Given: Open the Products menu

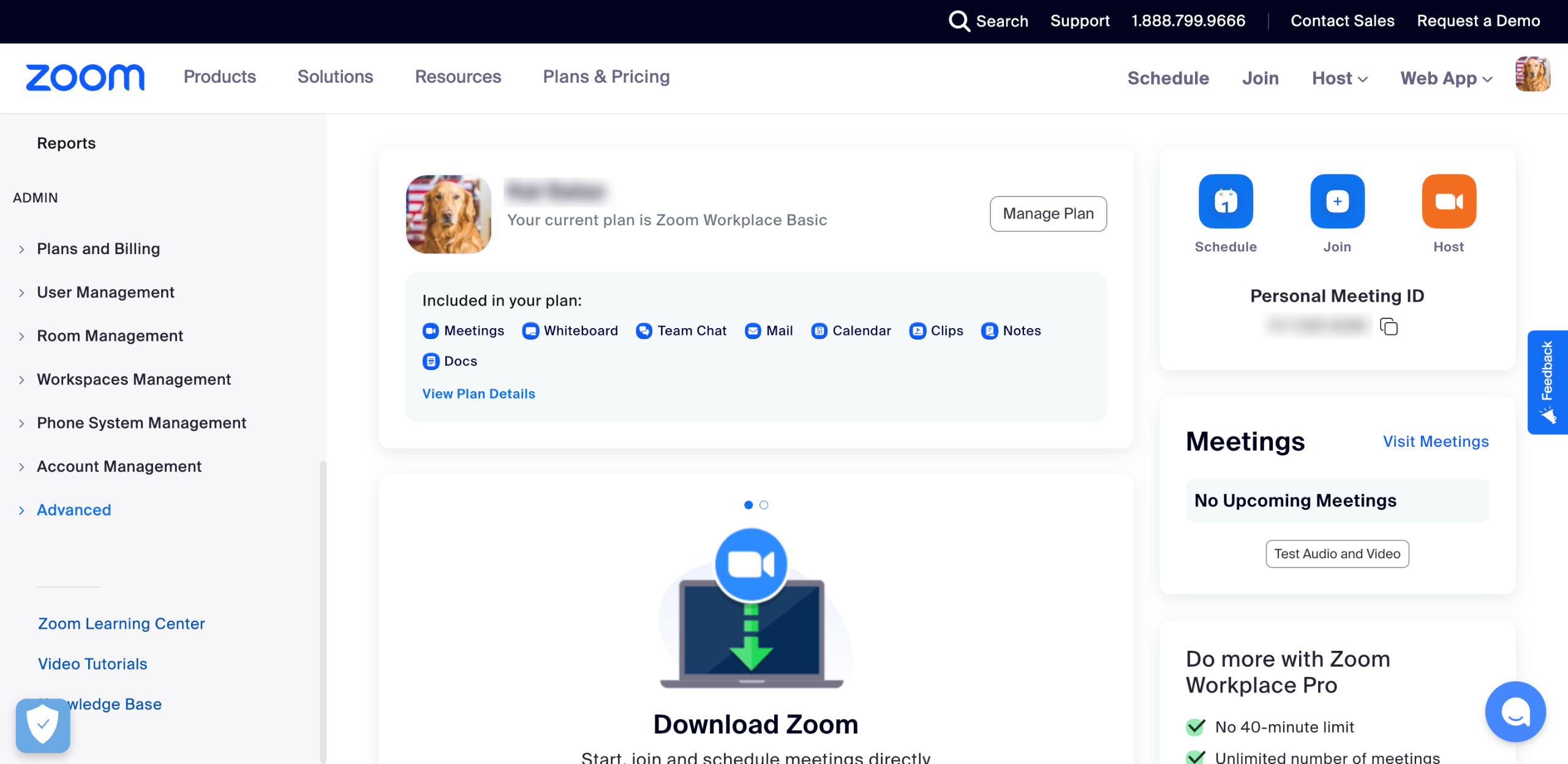Looking at the screenshot, I should 219,77.
